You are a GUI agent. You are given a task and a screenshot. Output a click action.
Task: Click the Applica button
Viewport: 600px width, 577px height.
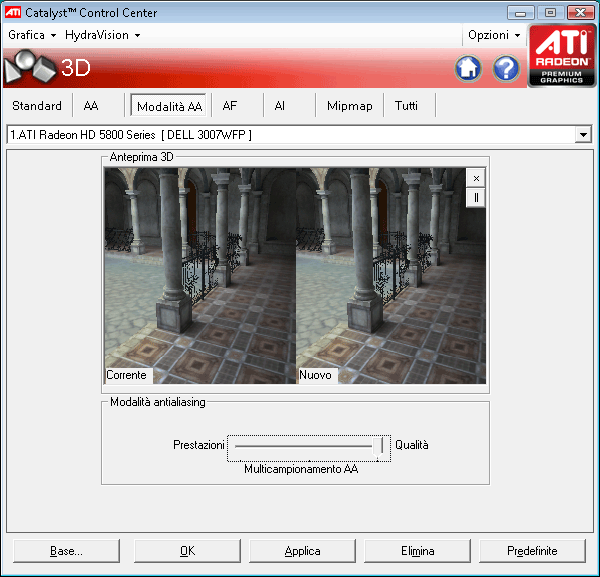302,551
